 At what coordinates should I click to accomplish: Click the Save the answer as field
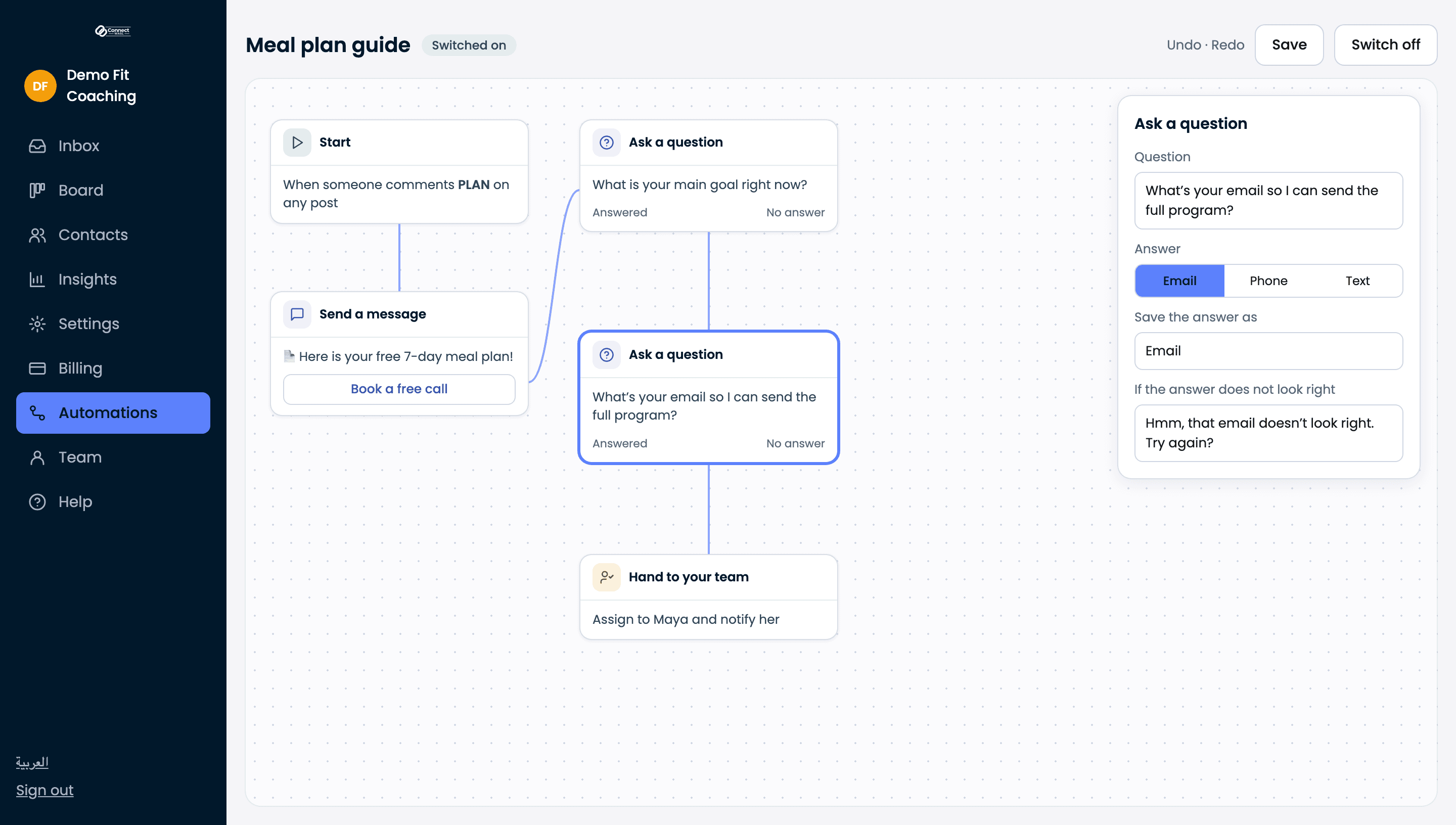click(1268, 351)
